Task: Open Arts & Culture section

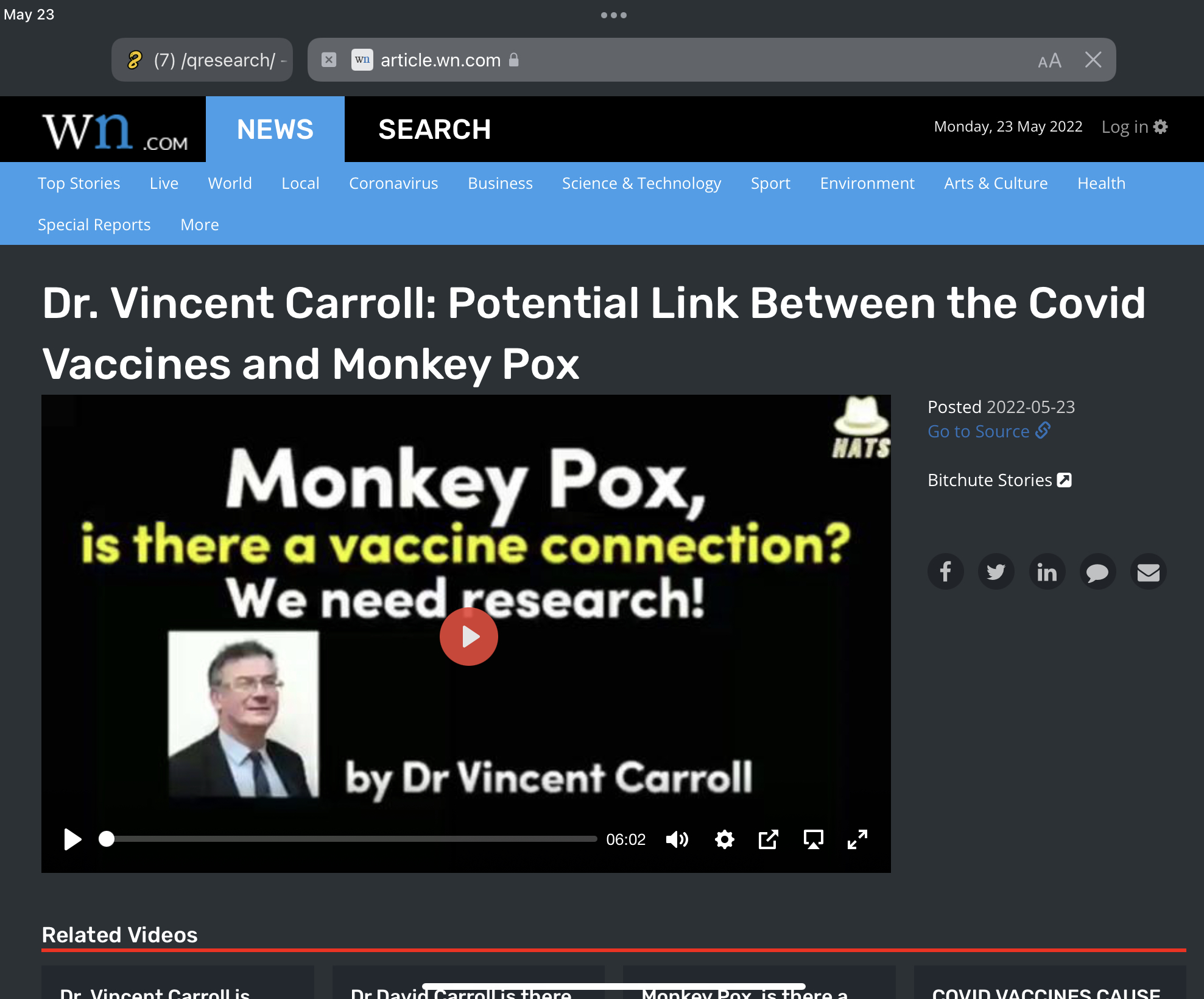Action: pos(996,183)
